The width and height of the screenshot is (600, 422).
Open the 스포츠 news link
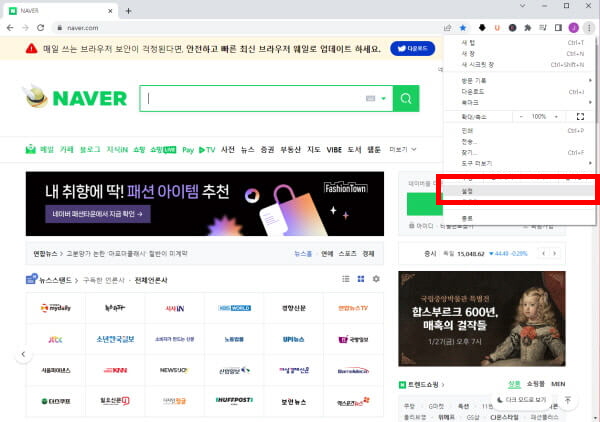[x=347, y=253]
